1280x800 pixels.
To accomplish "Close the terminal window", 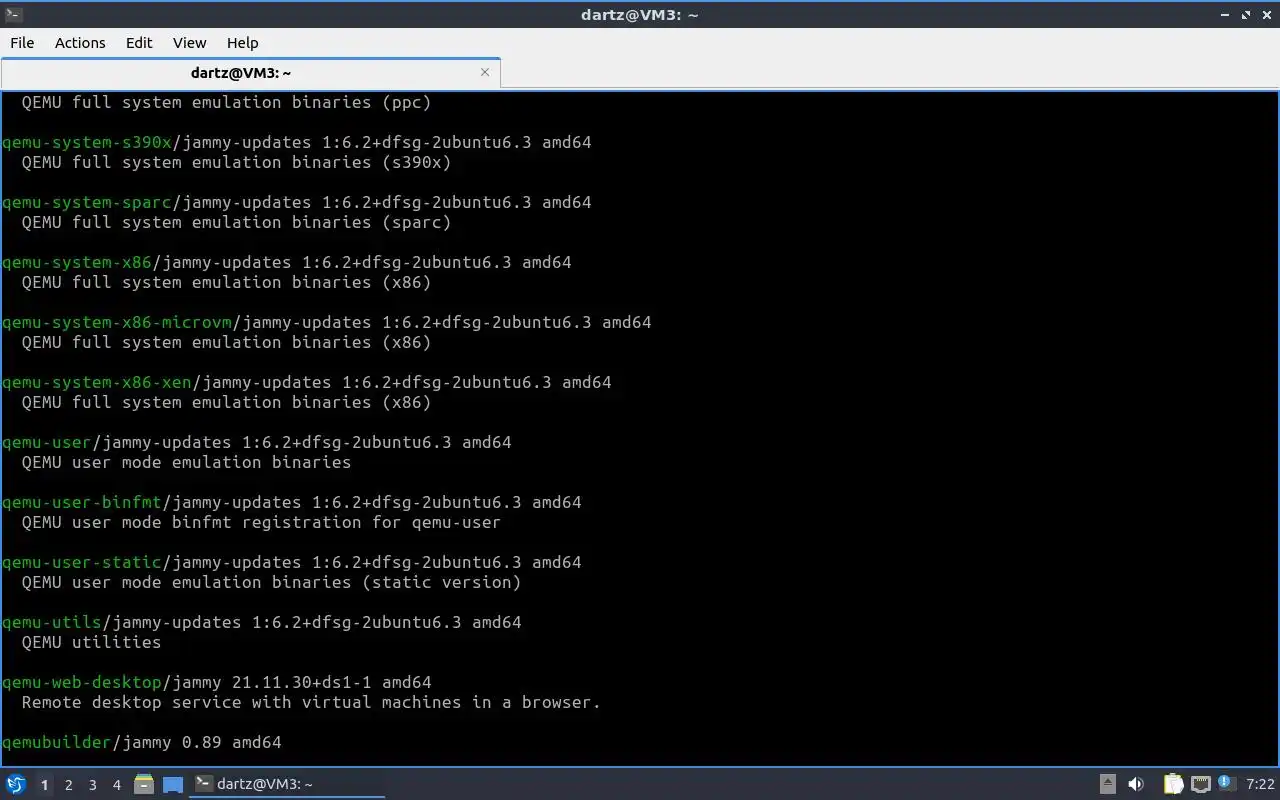I will pyautogui.click(x=1266, y=14).
